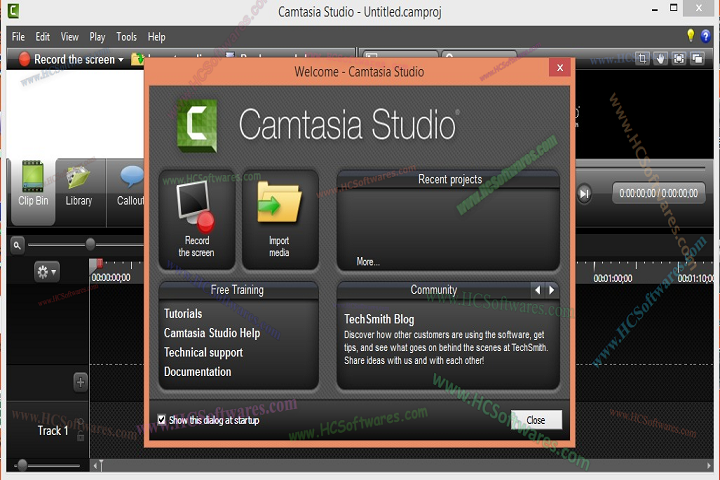Click the Close button in Welcome dialog
Screen dimensions: 720x480
535,420
